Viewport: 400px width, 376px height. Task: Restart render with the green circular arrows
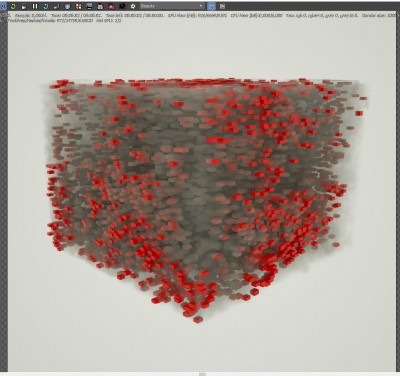[x=13, y=6]
